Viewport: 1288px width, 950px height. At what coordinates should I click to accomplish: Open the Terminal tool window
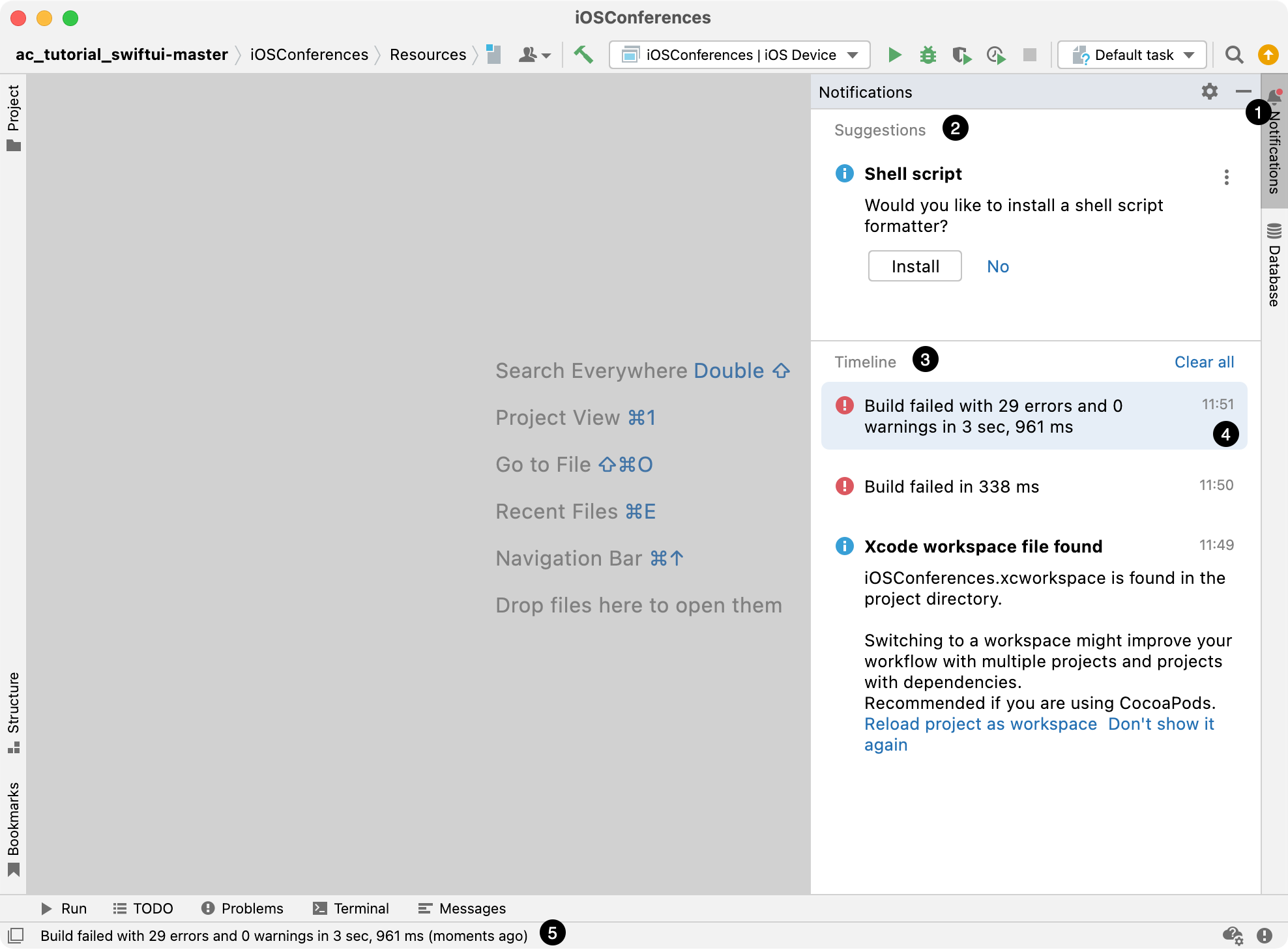[x=351, y=908]
